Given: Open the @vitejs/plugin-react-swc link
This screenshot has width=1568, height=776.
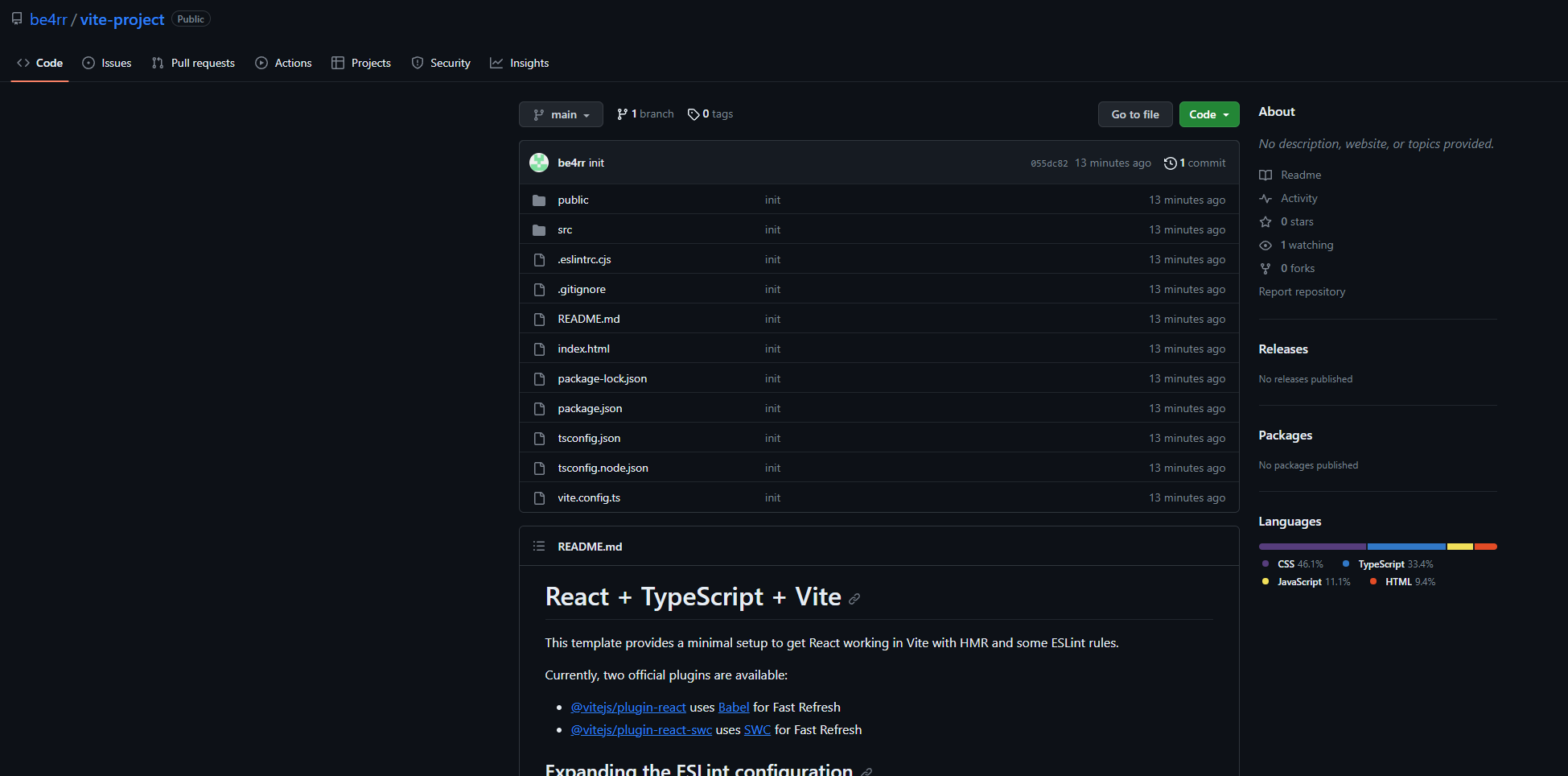Looking at the screenshot, I should [x=641, y=729].
